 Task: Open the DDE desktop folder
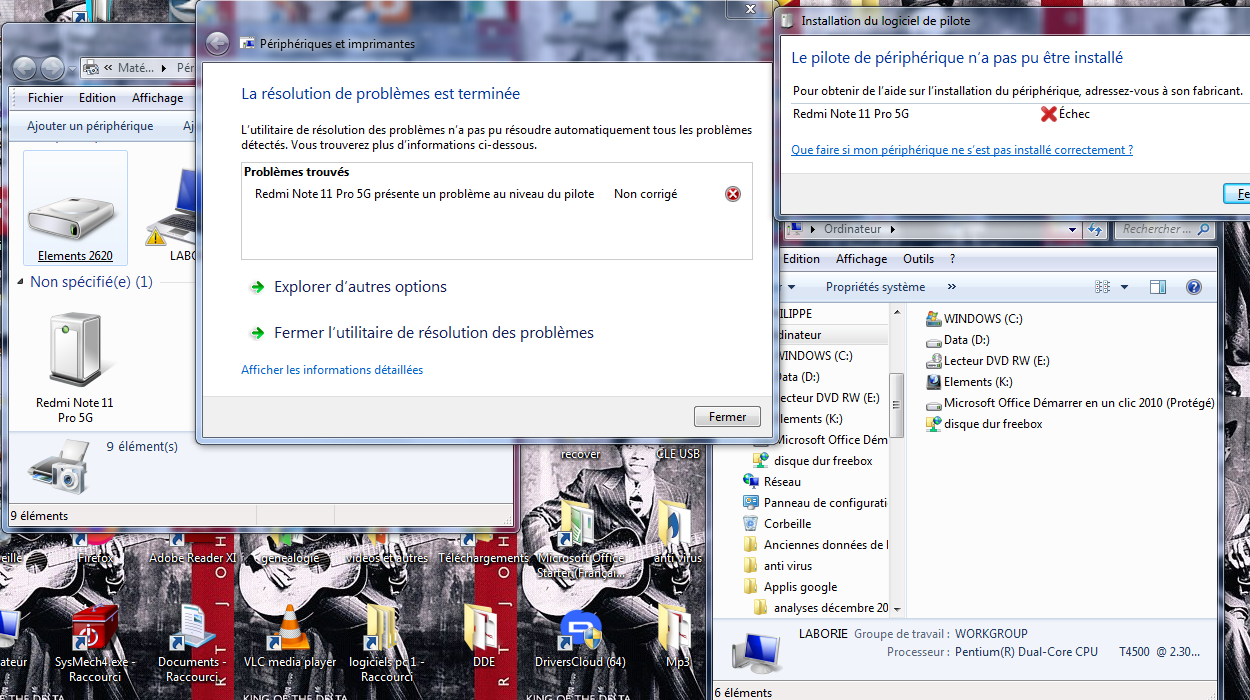484,638
